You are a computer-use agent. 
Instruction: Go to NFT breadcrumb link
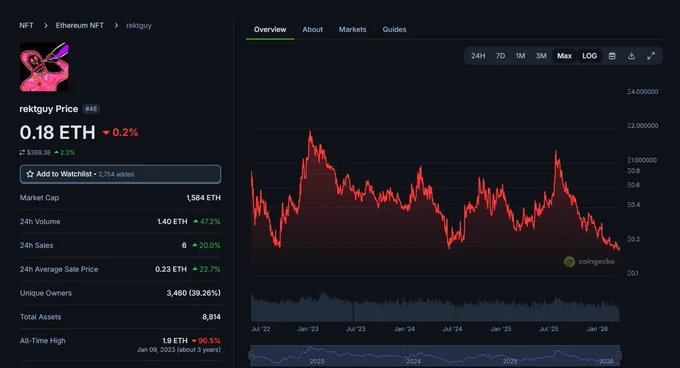26,26
